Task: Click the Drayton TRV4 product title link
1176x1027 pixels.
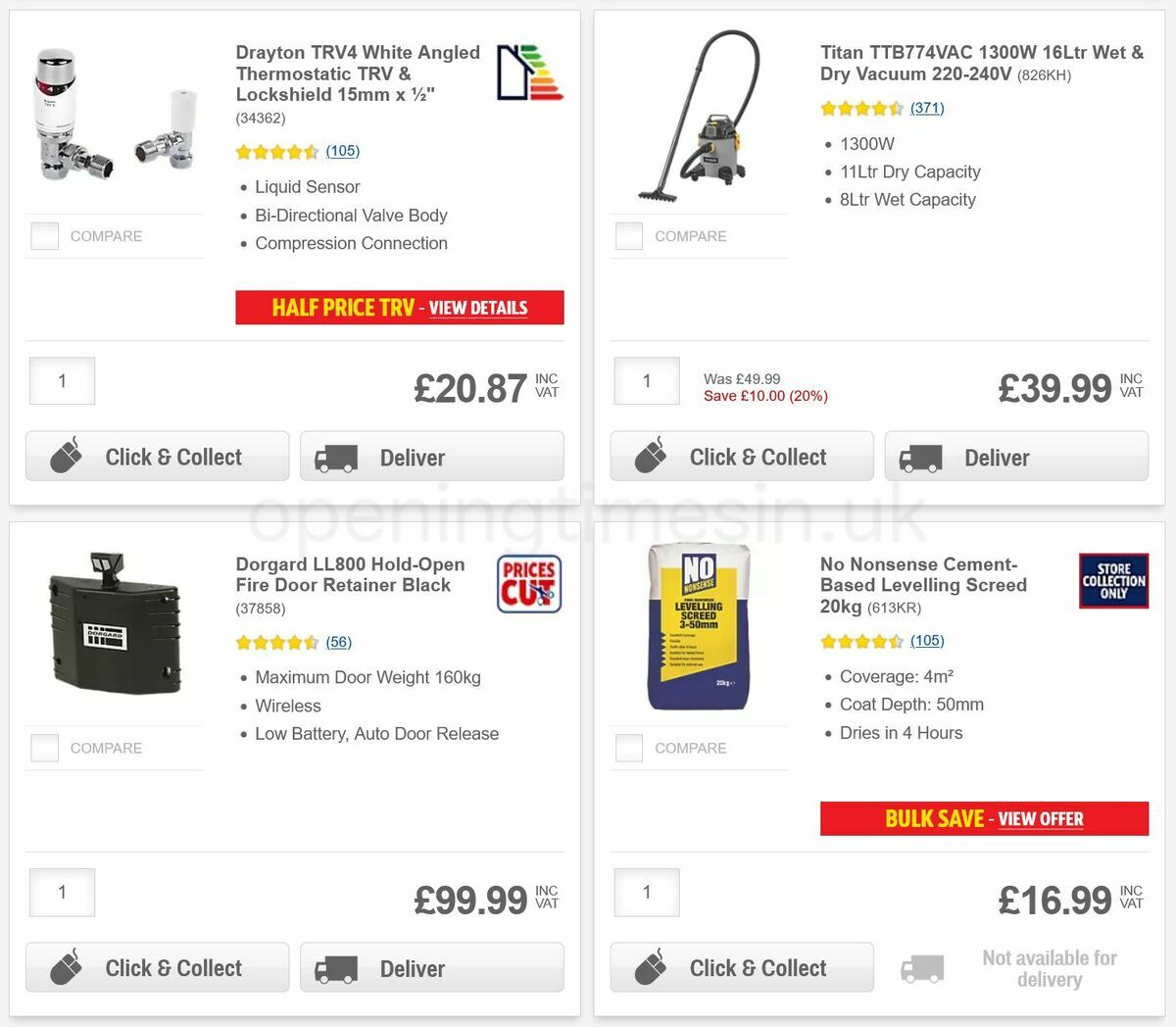Action: coord(357,73)
